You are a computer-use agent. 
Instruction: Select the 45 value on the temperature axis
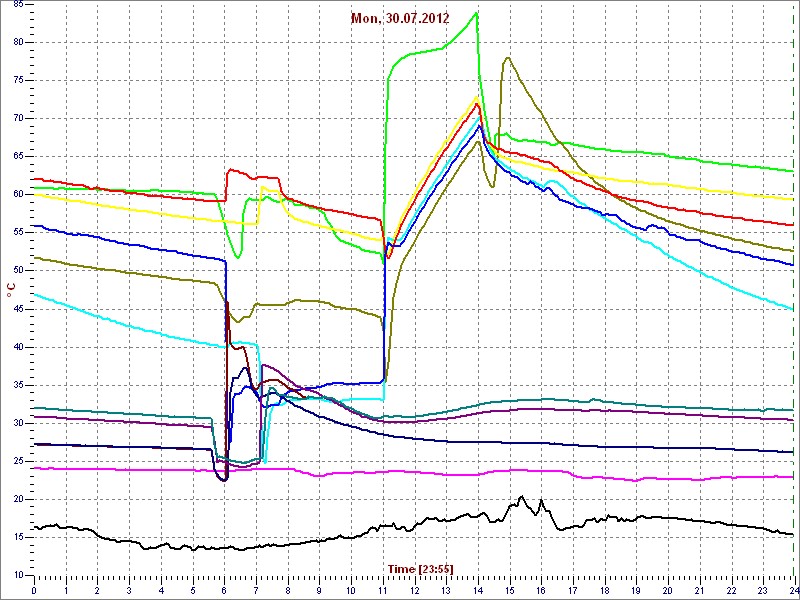pos(19,309)
